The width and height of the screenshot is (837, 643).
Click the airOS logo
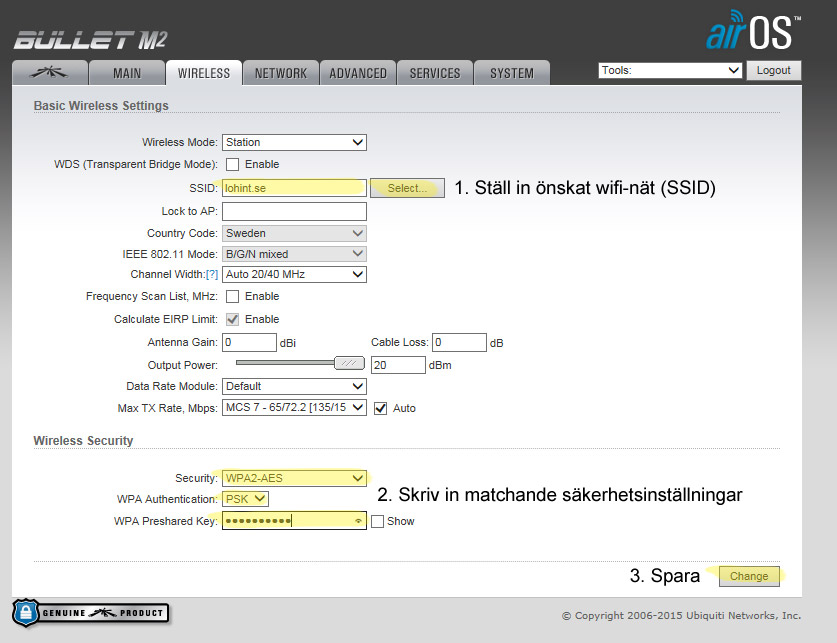[753, 30]
